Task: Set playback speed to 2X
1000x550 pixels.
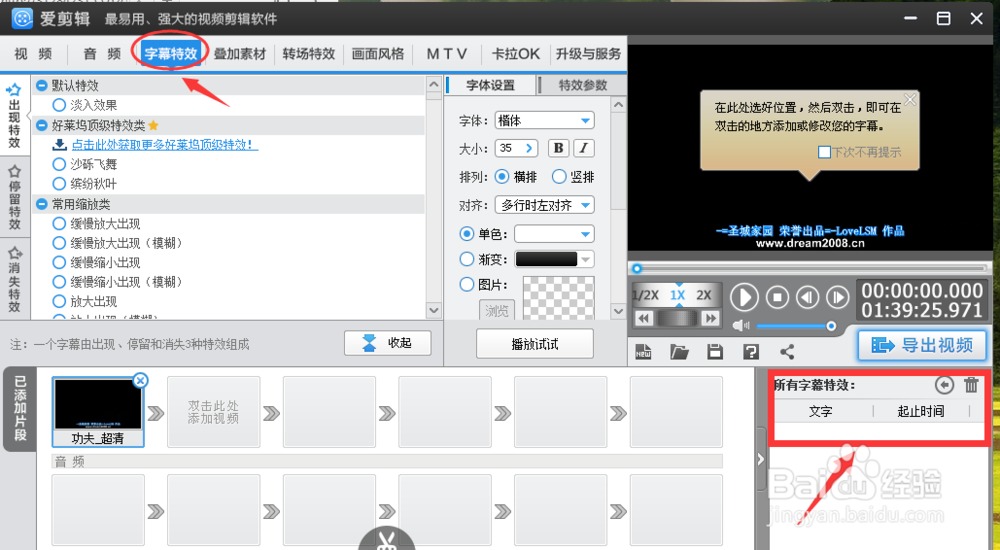Action: point(703,295)
